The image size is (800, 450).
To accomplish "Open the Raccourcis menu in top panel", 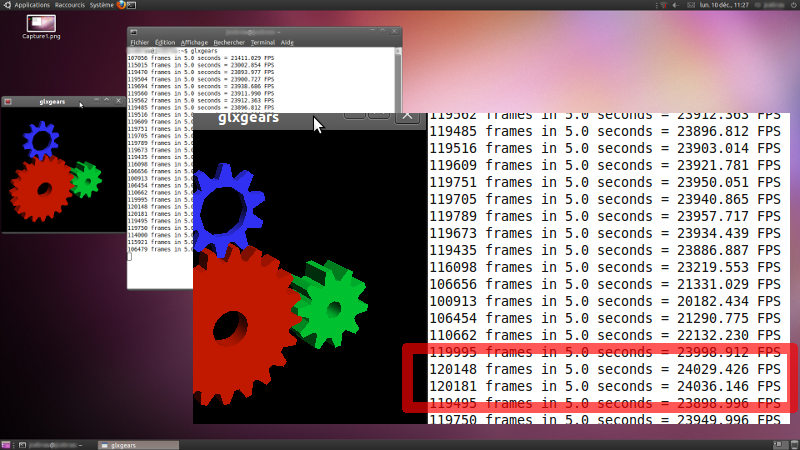I will pyautogui.click(x=70, y=5).
